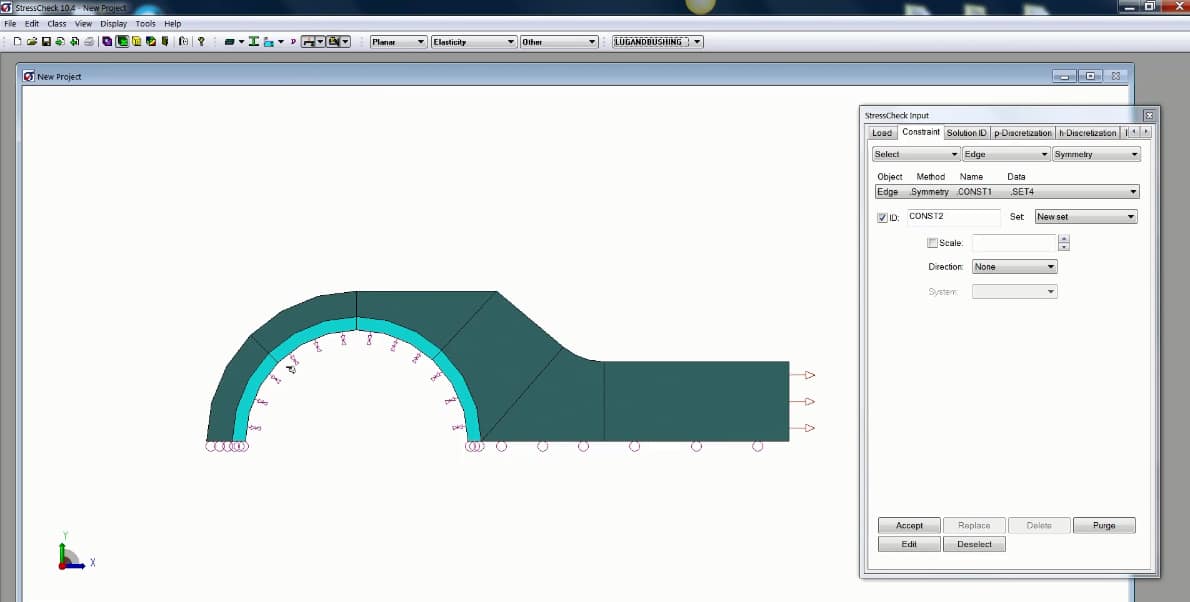The width and height of the screenshot is (1190, 602).
Task: Click the Scale value stepper arrows
Action: point(1063,242)
